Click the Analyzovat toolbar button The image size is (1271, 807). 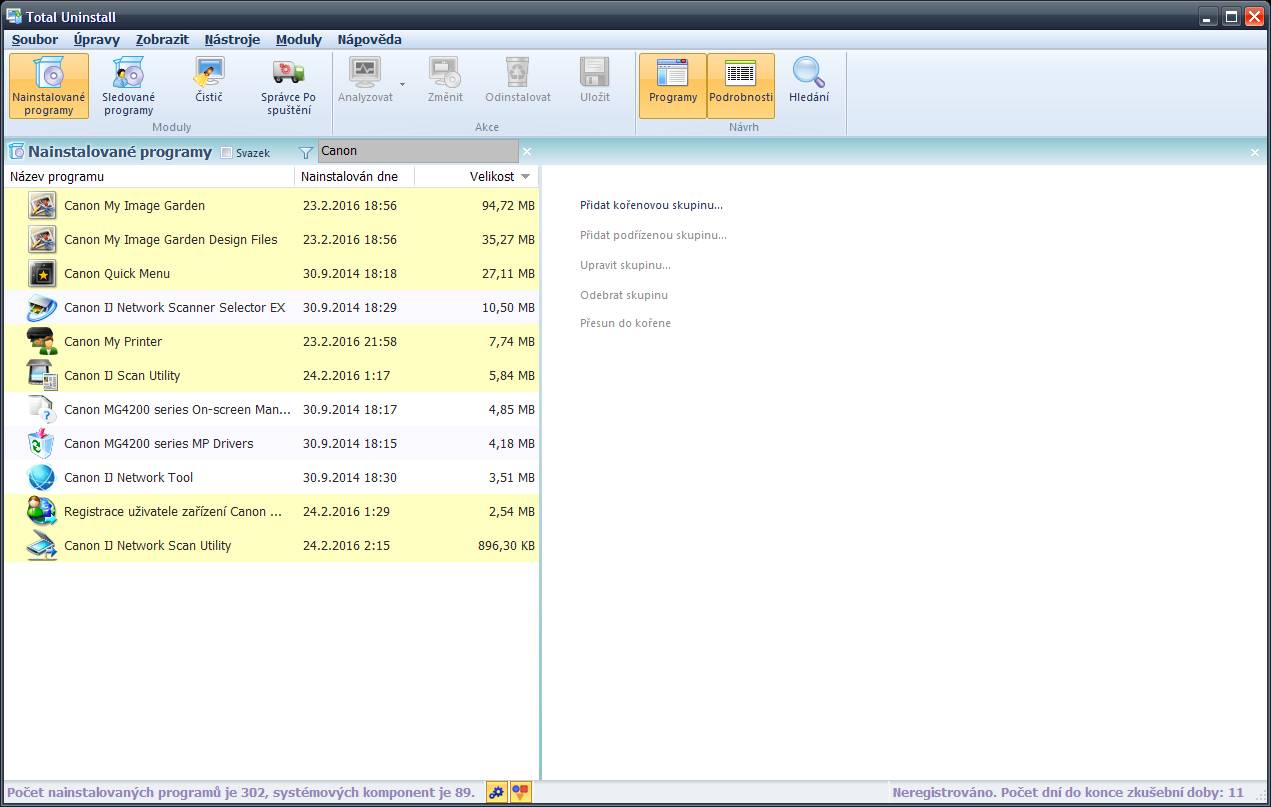click(365, 80)
